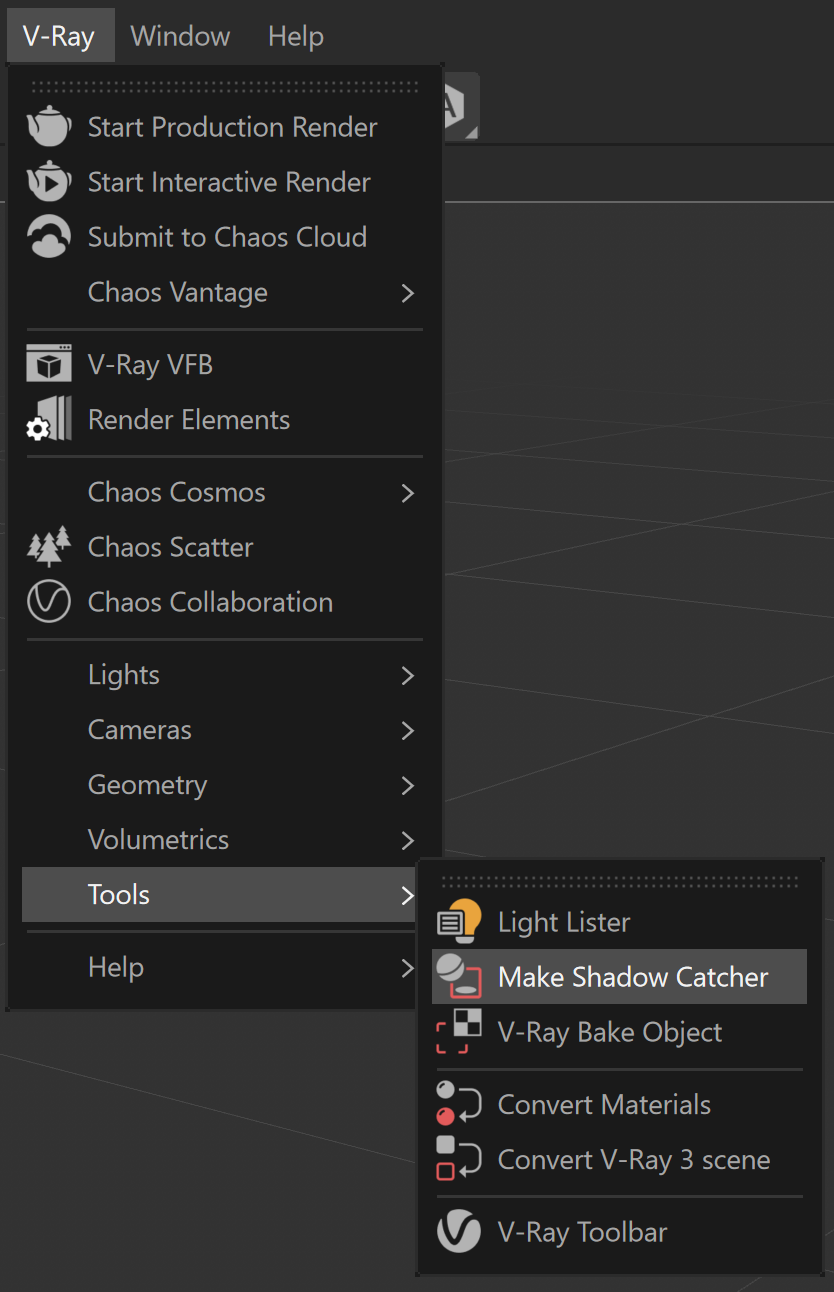The height and width of the screenshot is (1292, 834).
Task: Expand the Chaos Cosmos submenu arrow
Action: tap(407, 493)
